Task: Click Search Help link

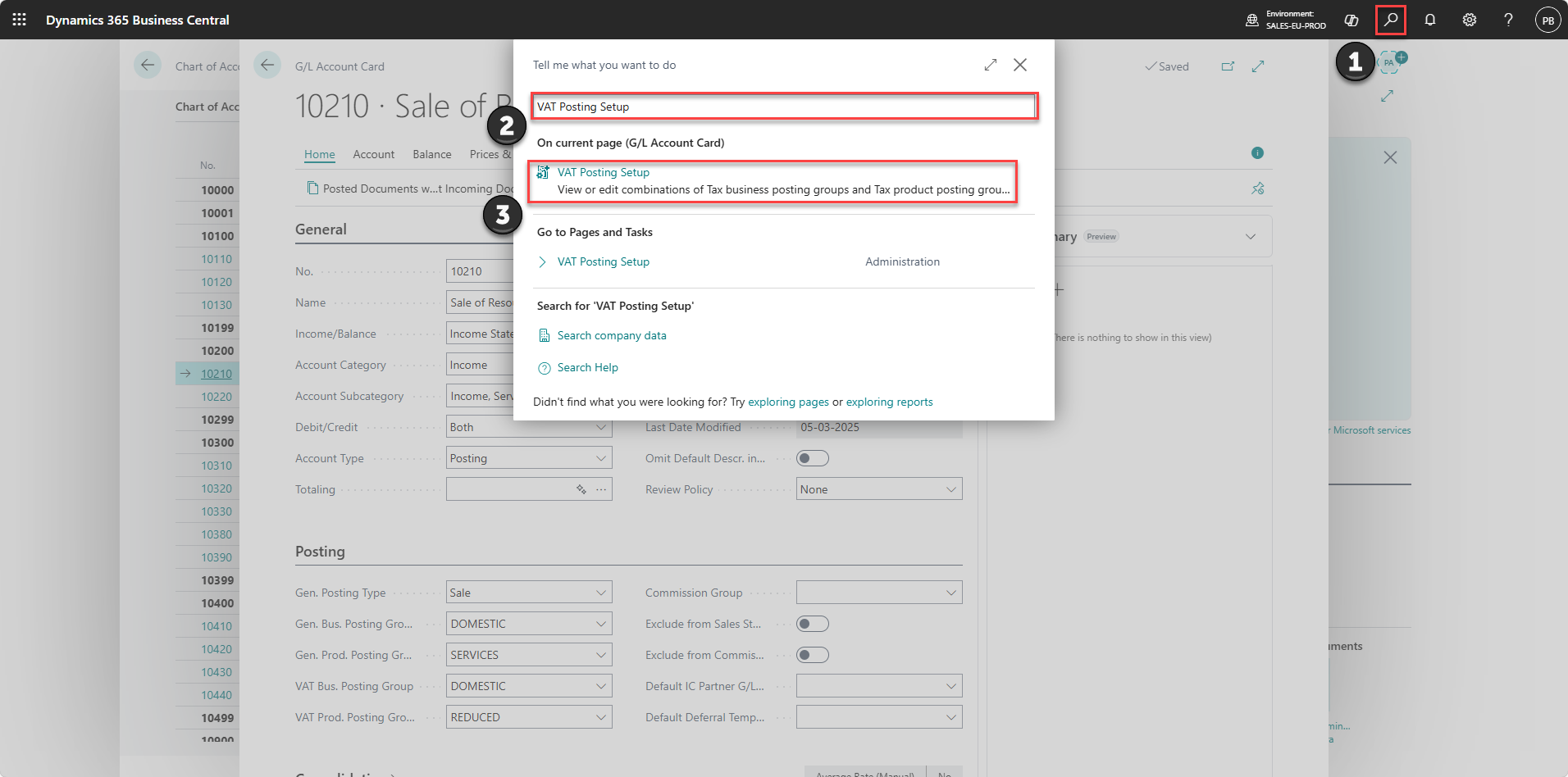Action: tap(588, 367)
